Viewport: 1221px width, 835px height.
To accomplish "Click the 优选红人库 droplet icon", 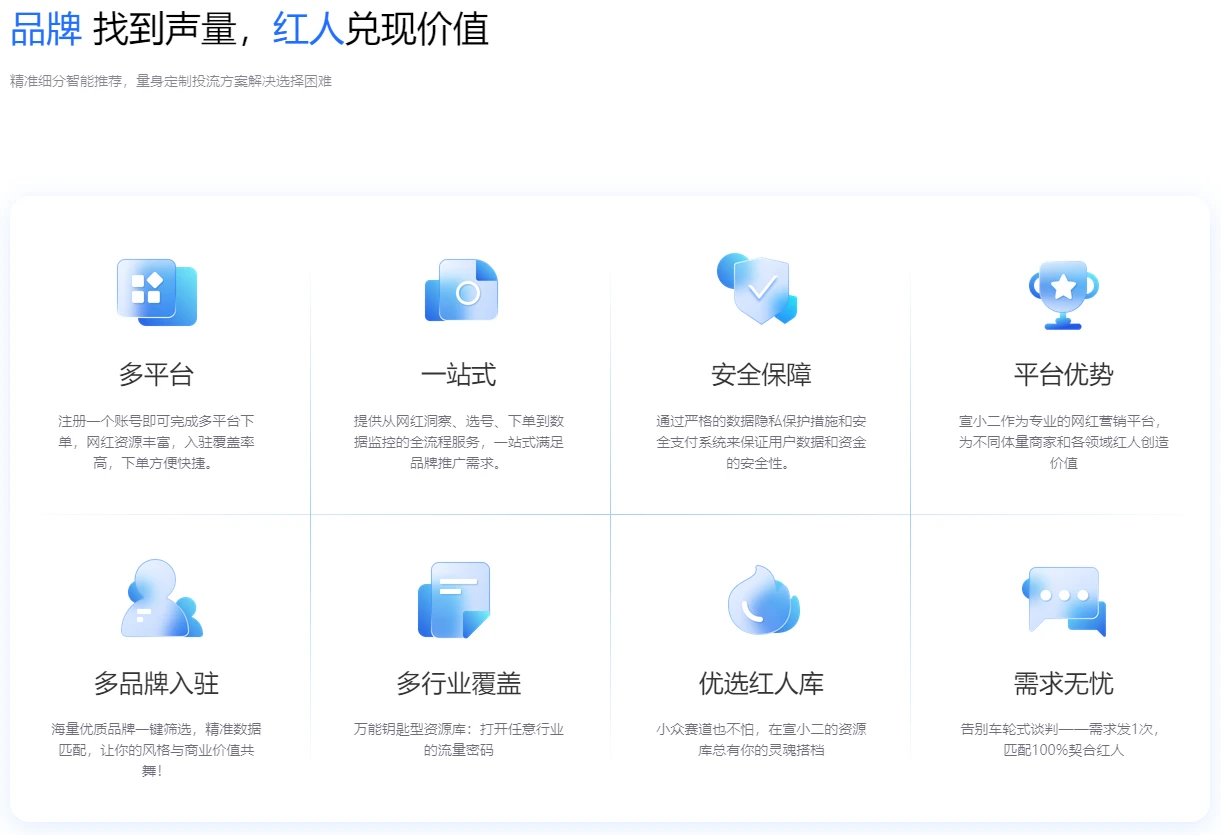I will click(762, 600).
